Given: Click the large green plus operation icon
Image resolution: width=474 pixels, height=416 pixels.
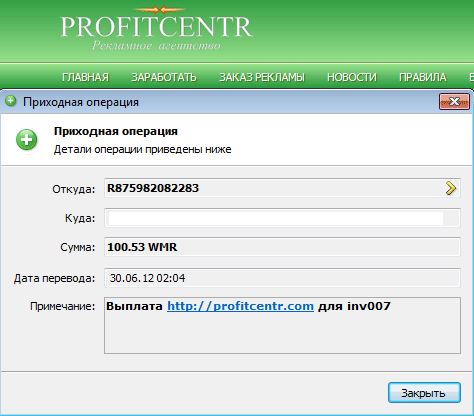Looking at the screenshot, I should pos(27,140).
